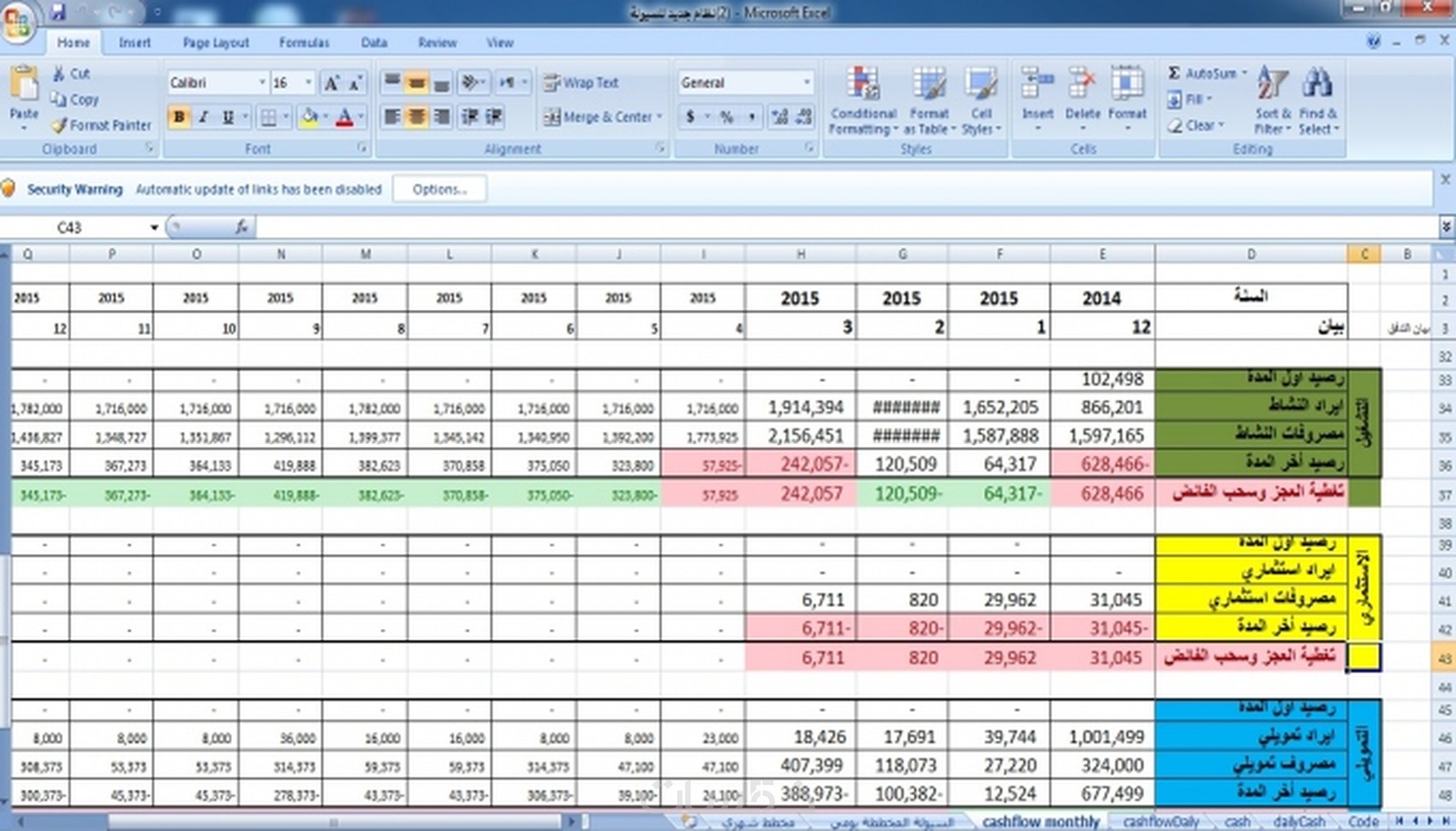
Task: Click the security warning Options button
Action: coord(439,189)
